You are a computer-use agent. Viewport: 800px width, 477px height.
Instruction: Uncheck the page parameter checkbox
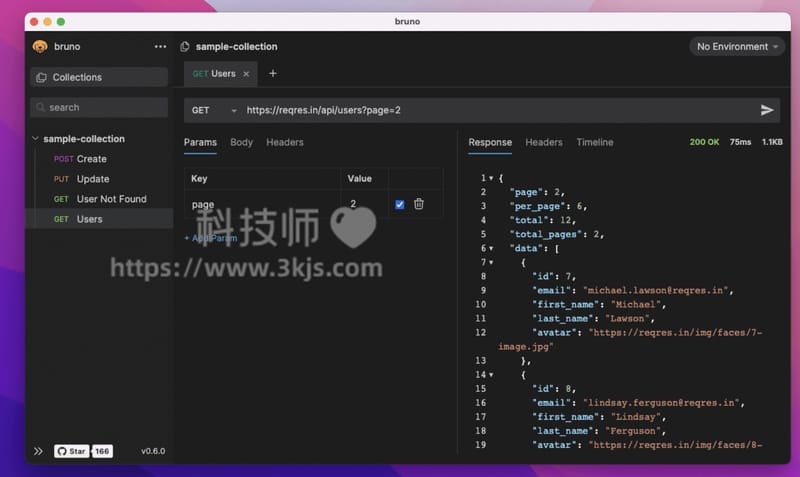click(399, 204)
